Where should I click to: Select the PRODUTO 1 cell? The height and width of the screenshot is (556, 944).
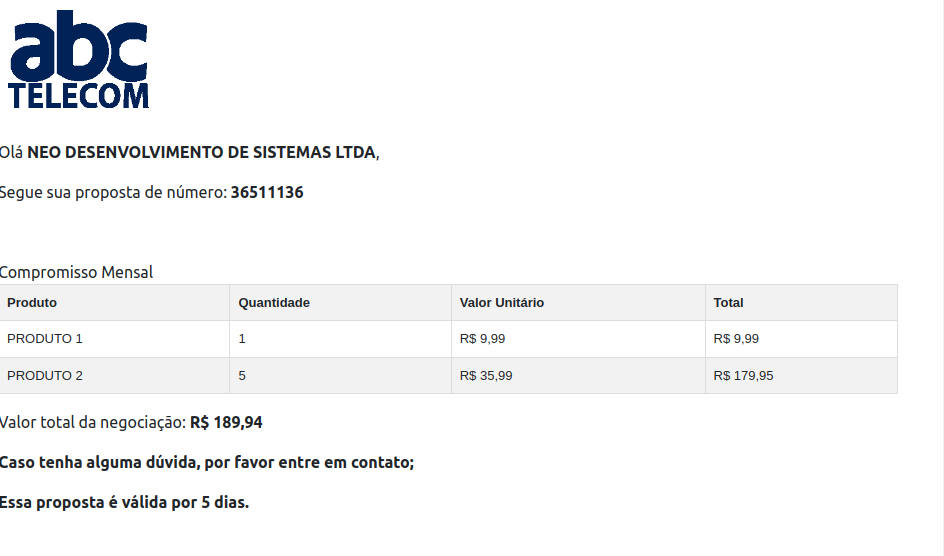[45, 339]
